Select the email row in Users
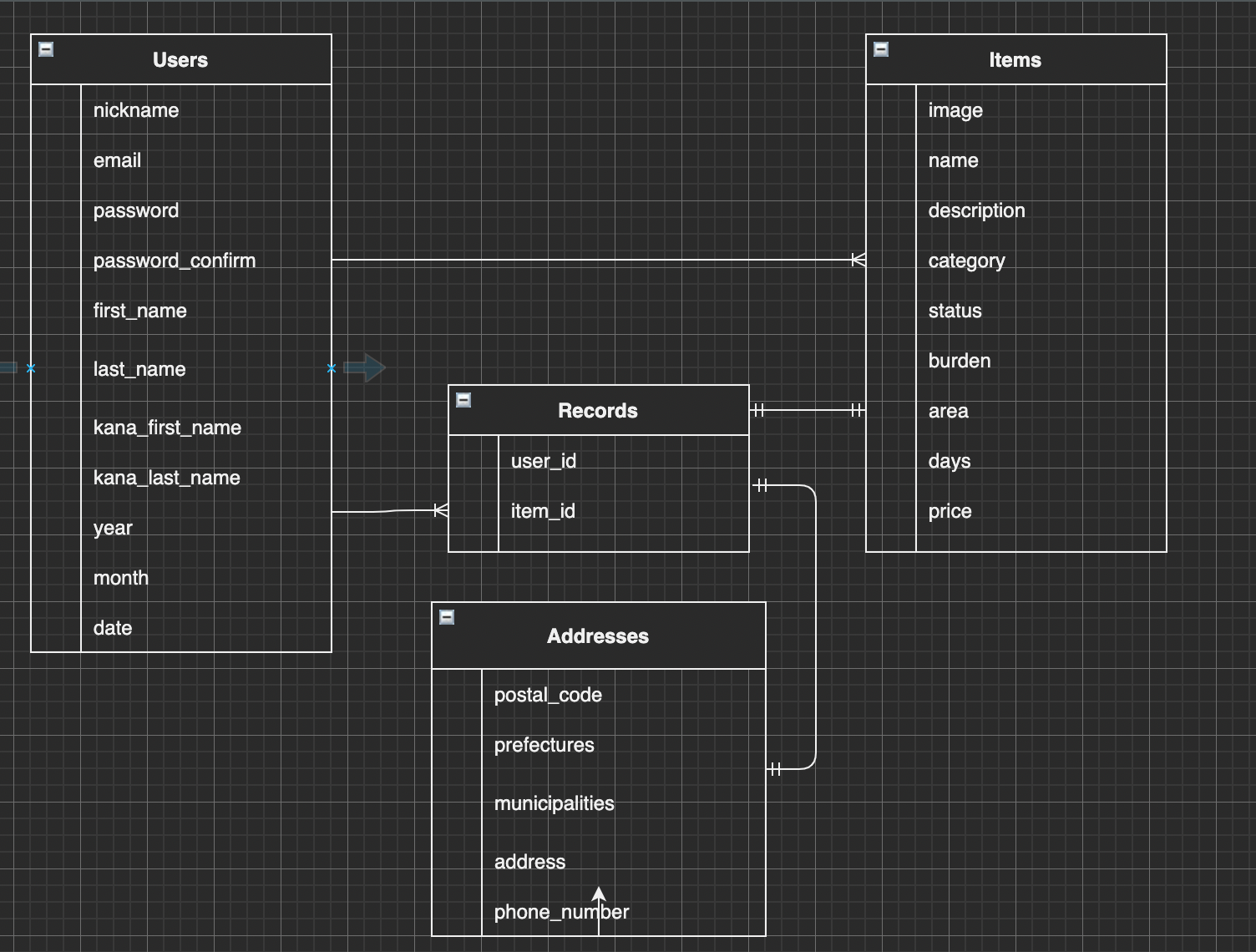Image resolution: width=1256 pixels, height=952 pixels. point(181,160)
